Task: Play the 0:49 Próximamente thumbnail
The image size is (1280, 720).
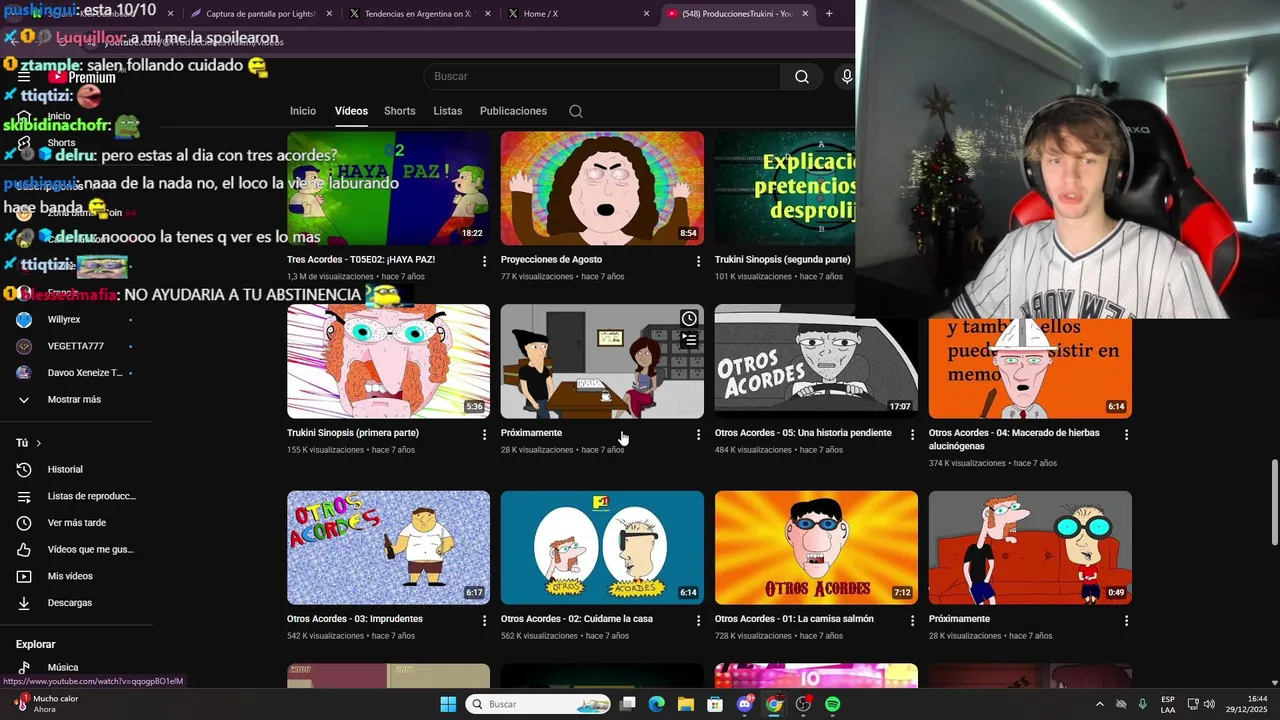Action: (1030, 547)
